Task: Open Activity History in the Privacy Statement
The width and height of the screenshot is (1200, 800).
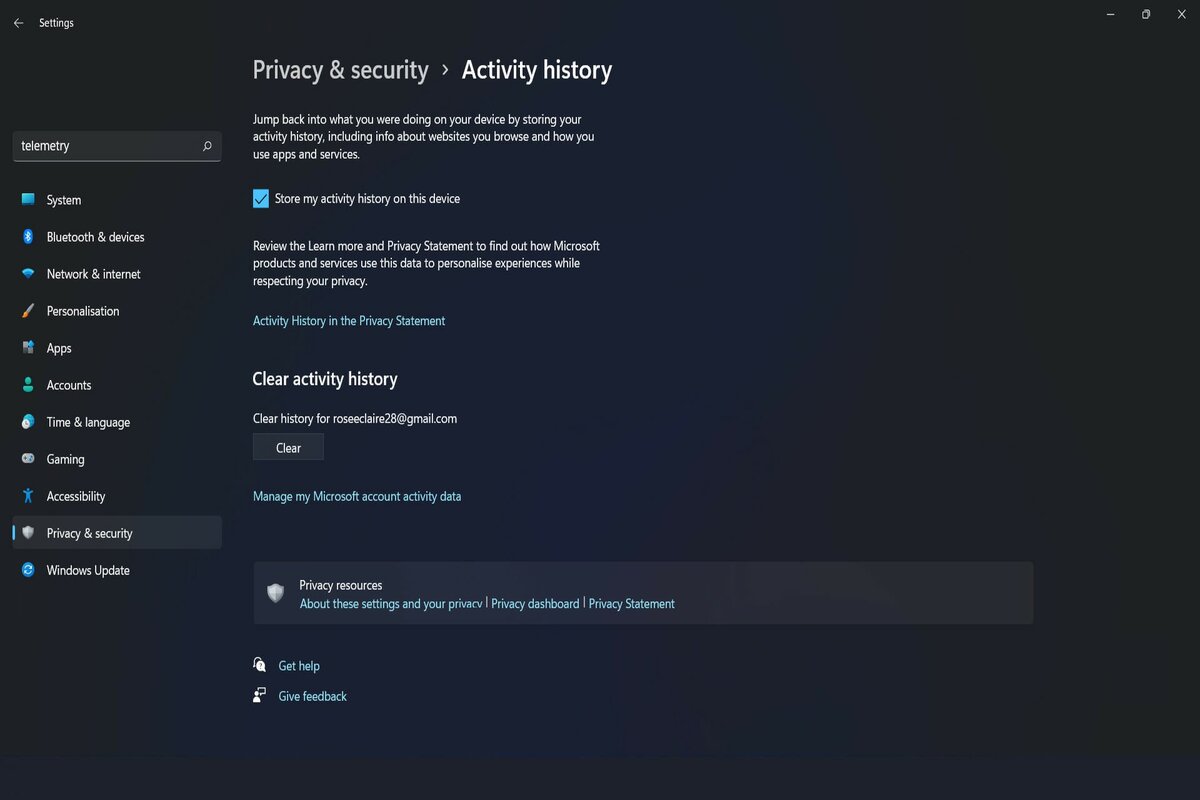Action: [349, 321]
